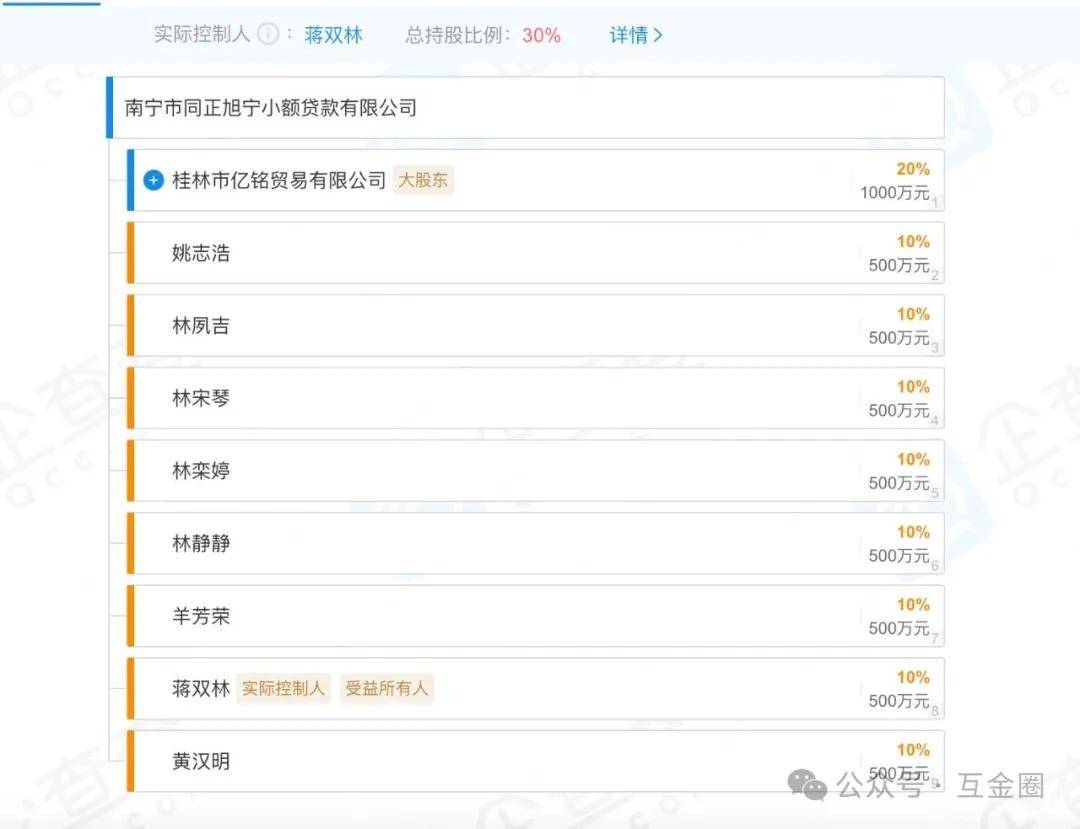Click the red 30% total shareholding value
Viewport: 1080px width, 829px height.
(x=540, y=35)
